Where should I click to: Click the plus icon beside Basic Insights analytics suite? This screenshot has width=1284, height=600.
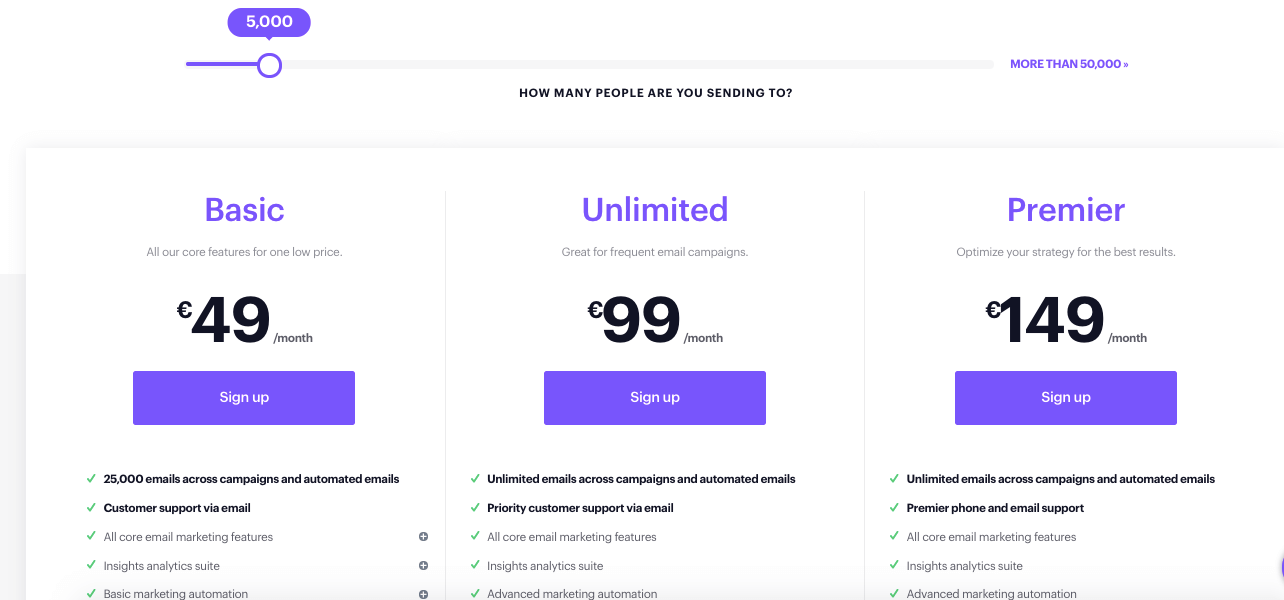[x=423, y=566]
